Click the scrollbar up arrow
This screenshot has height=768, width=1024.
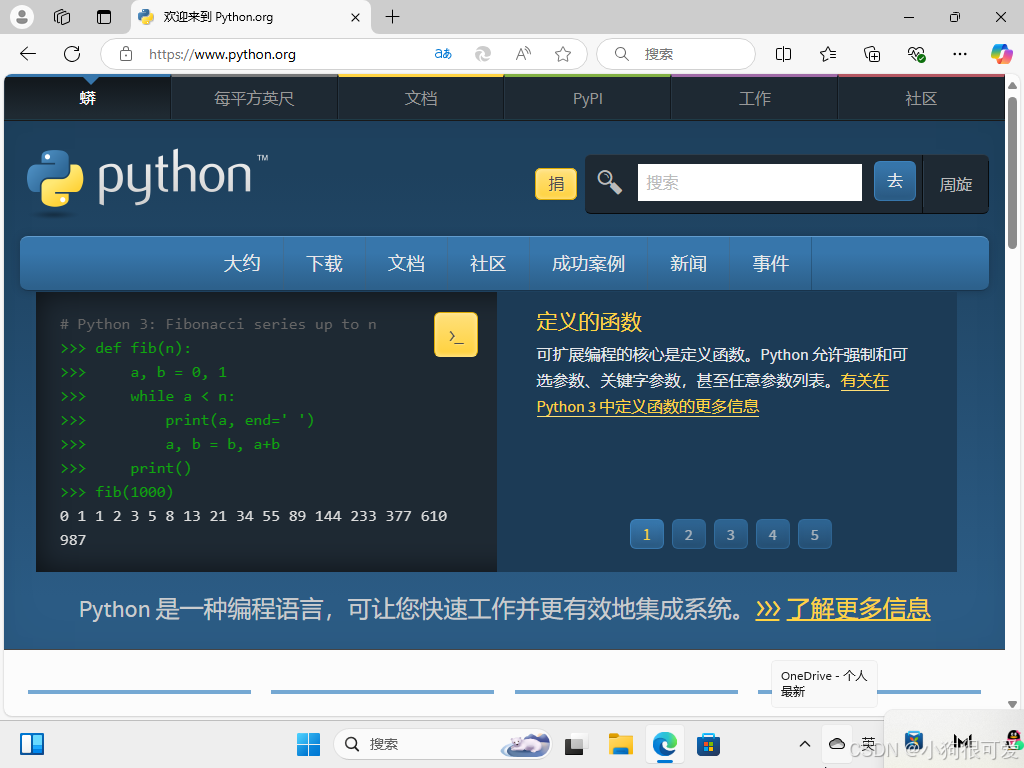(x=1012, y=86)
